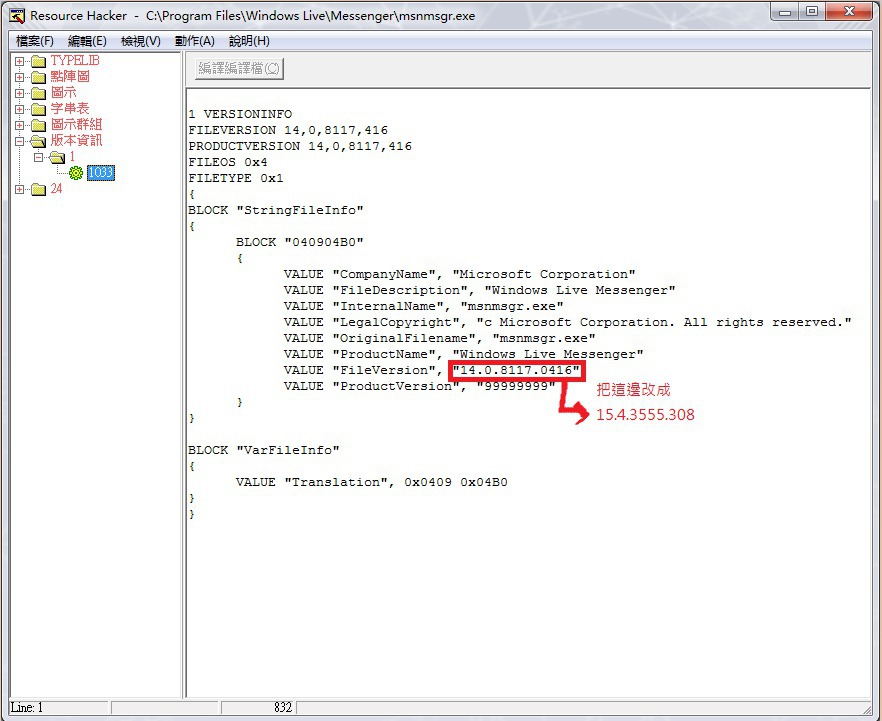The width and height of the screenshot is (882, 721).
Task: Click the FileDescription value line
Action: 479,290
